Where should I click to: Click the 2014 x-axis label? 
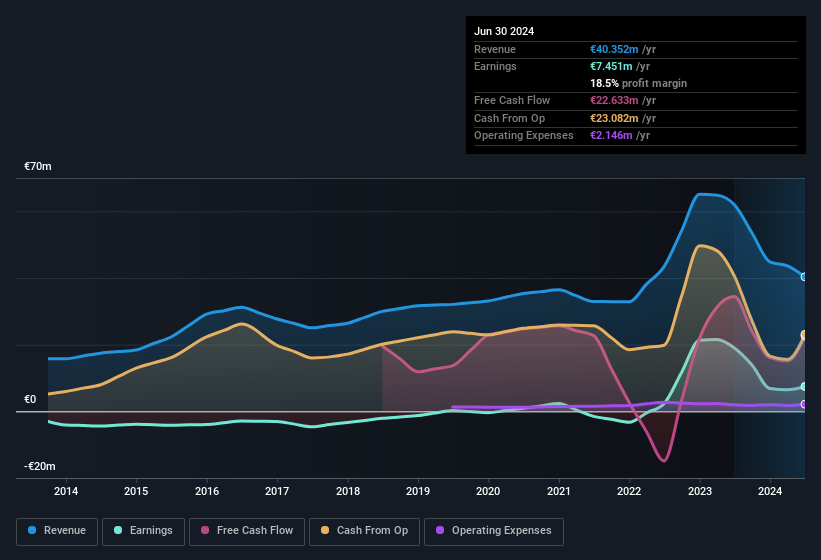[x=66, y=491]
